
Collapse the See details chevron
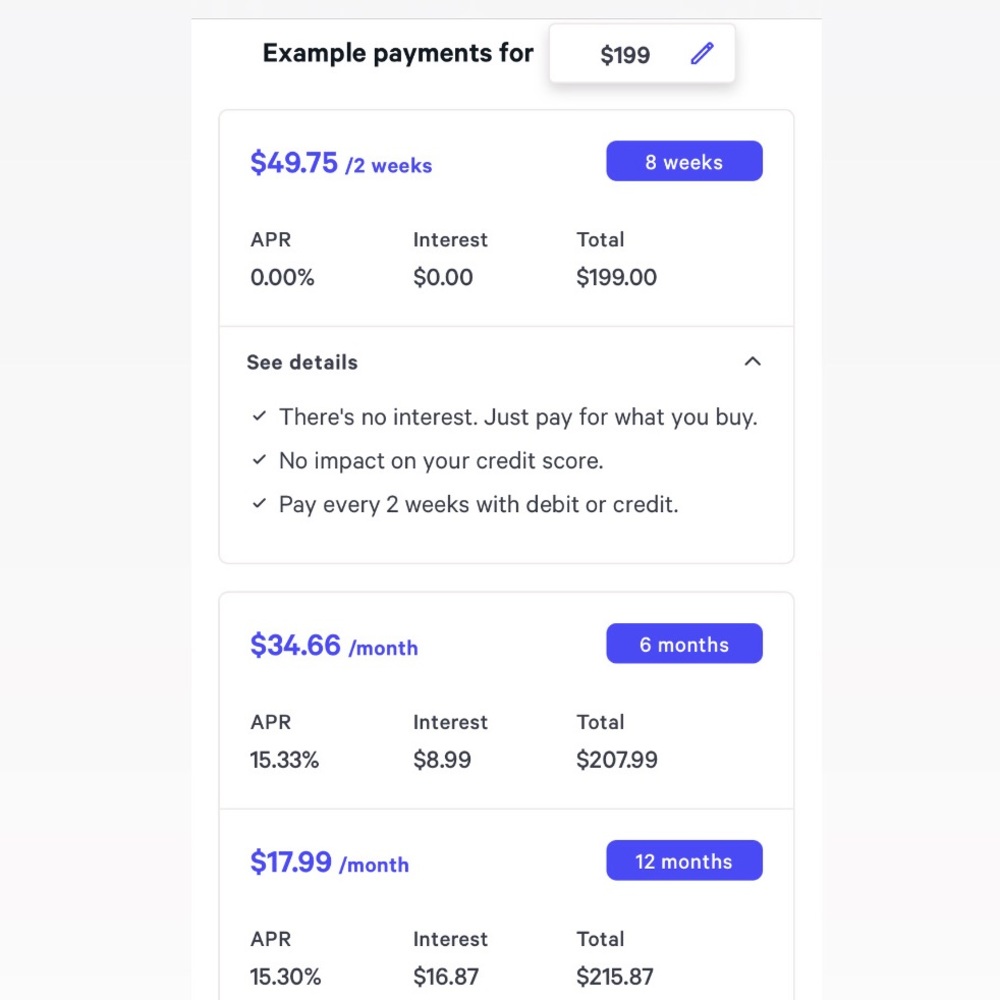(x=753, y=362)
